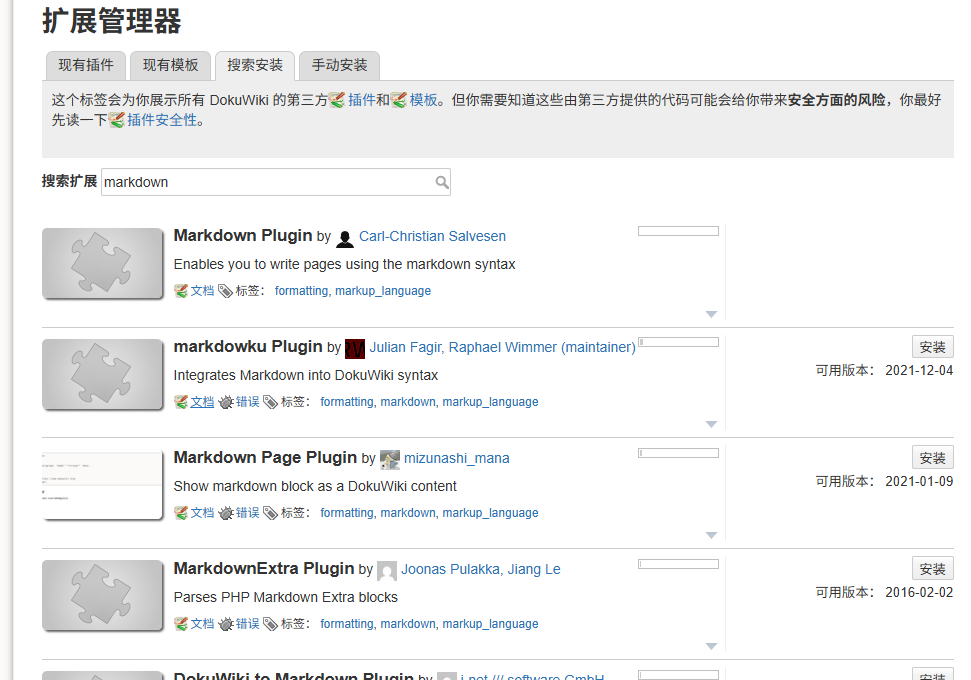
Task: Install the MarkdownExtra Plugin with 安装 button
Action: [x=933, y=569]
